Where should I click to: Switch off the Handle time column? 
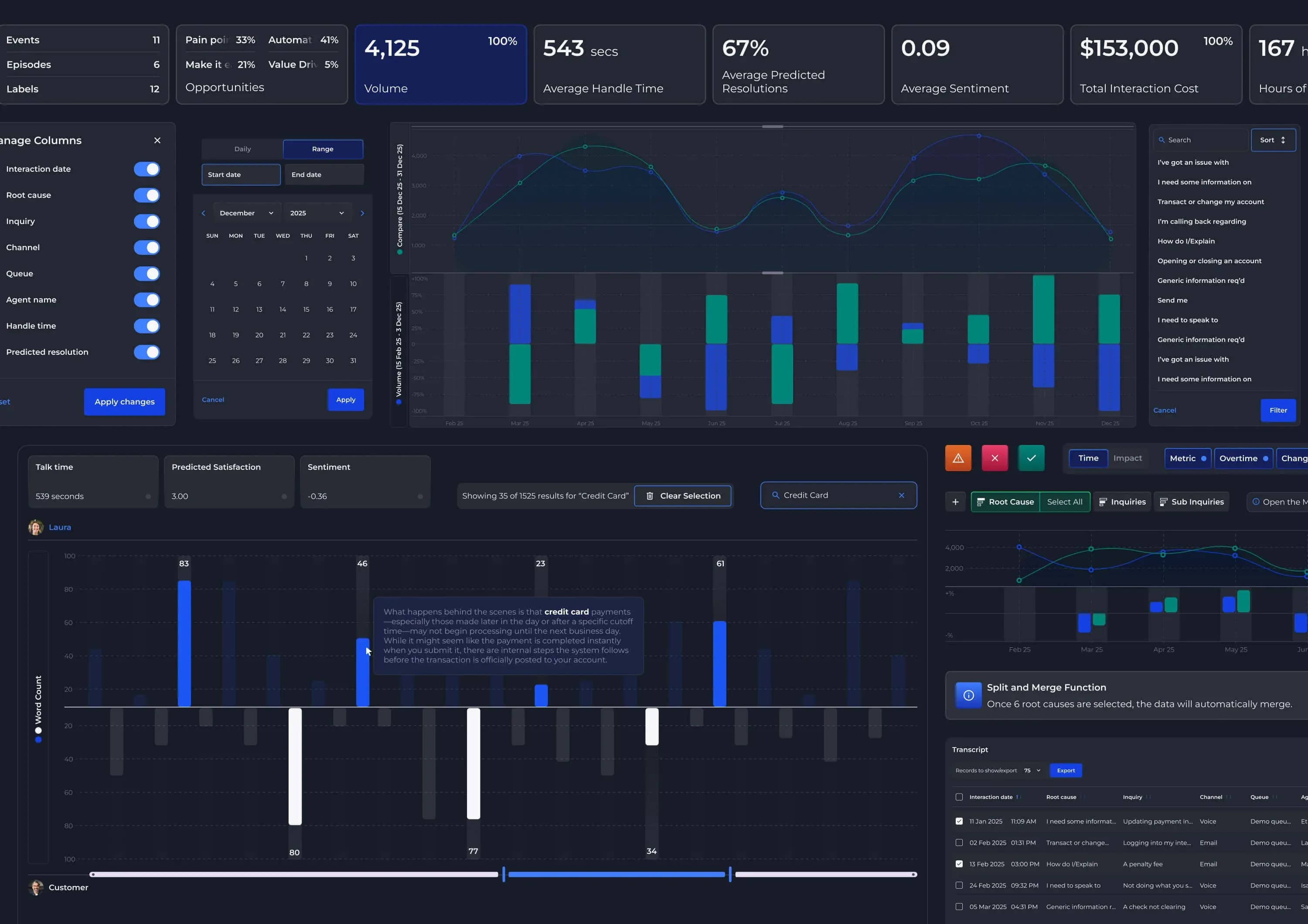(x=146, y=326)
